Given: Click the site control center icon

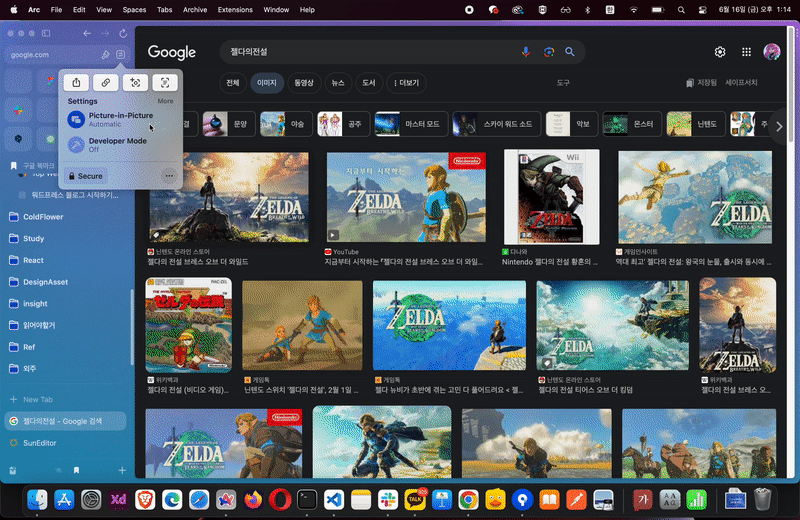Looking at the screenshot, I should click(x=120, y=55).
